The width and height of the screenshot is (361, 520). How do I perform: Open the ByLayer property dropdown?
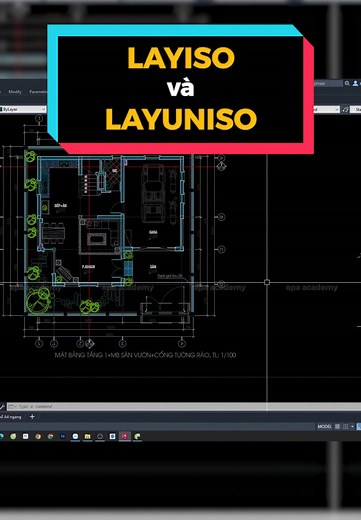click(x=23, y=109)
